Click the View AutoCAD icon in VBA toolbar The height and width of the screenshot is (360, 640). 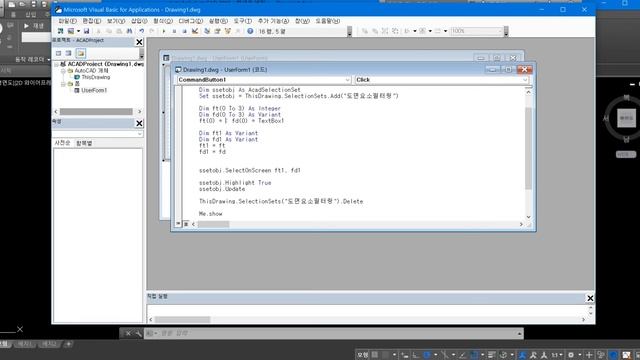60,31
